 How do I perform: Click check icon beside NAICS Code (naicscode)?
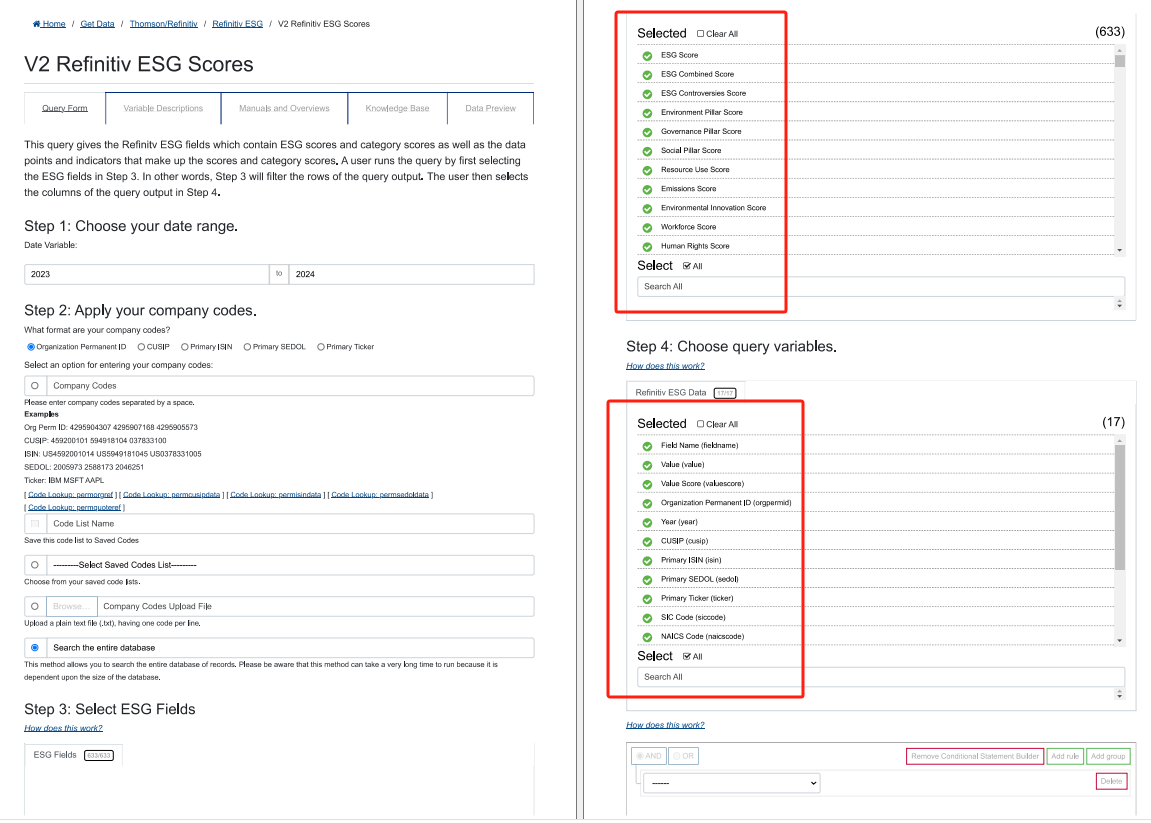click(647, 637)
